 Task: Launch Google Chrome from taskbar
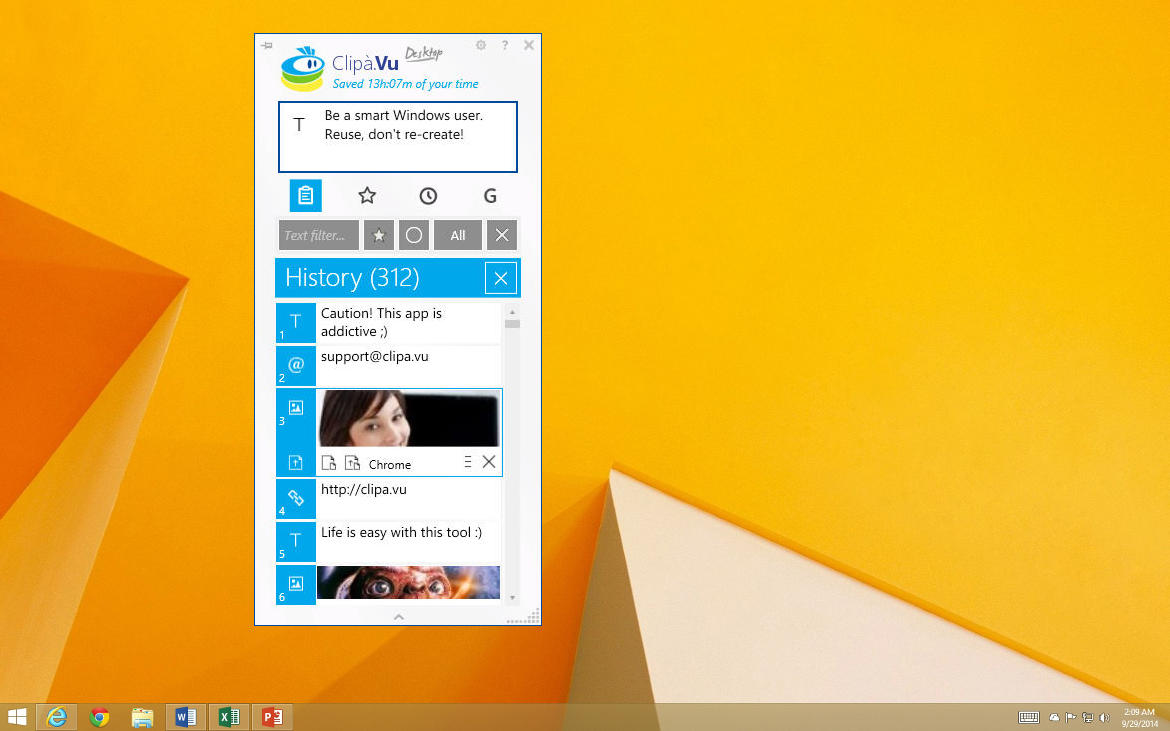[99, 717]
